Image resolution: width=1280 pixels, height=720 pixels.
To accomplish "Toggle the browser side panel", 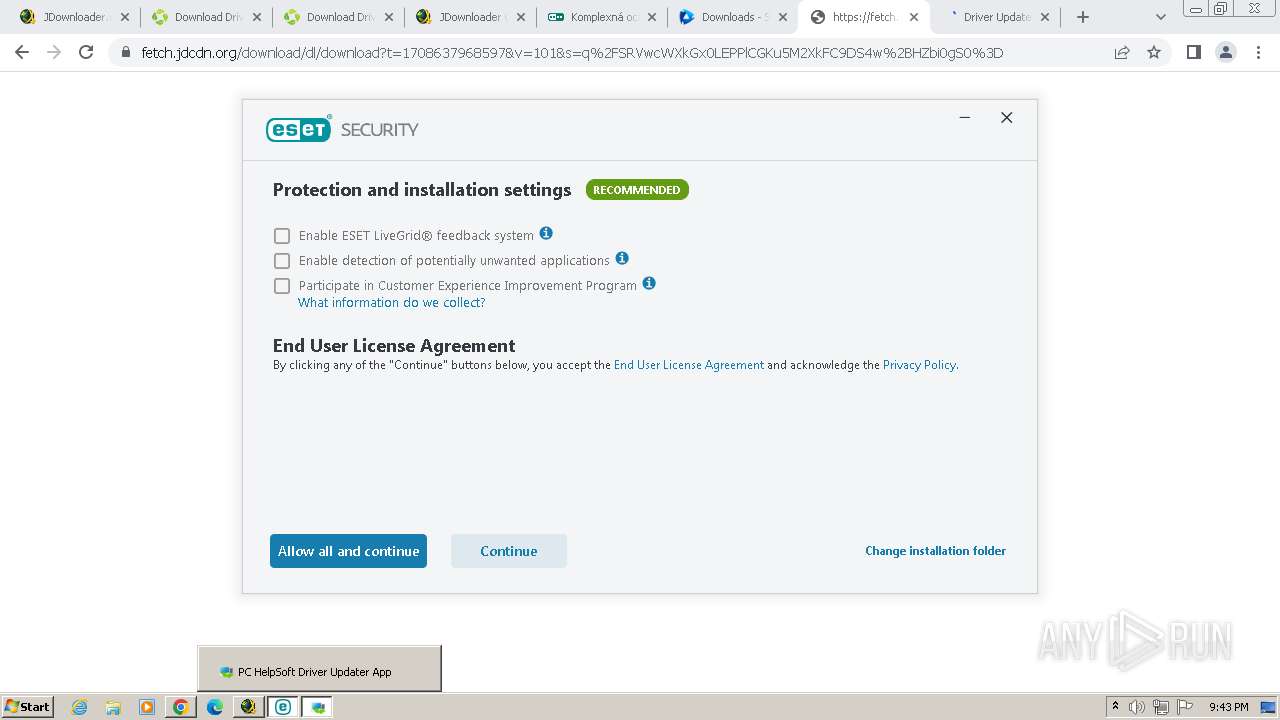I will [x=1193, y=52].
